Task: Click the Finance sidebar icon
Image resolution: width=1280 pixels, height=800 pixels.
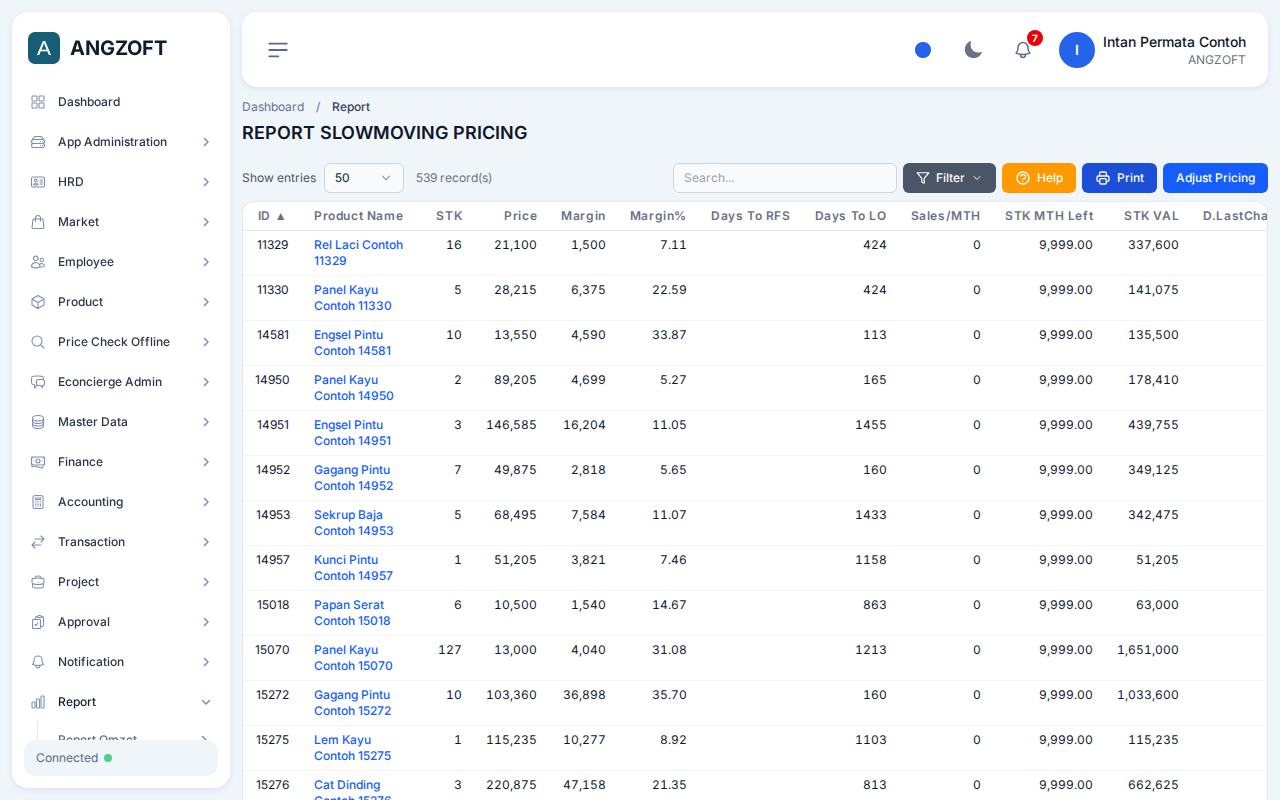Action: tap(38, 462)
